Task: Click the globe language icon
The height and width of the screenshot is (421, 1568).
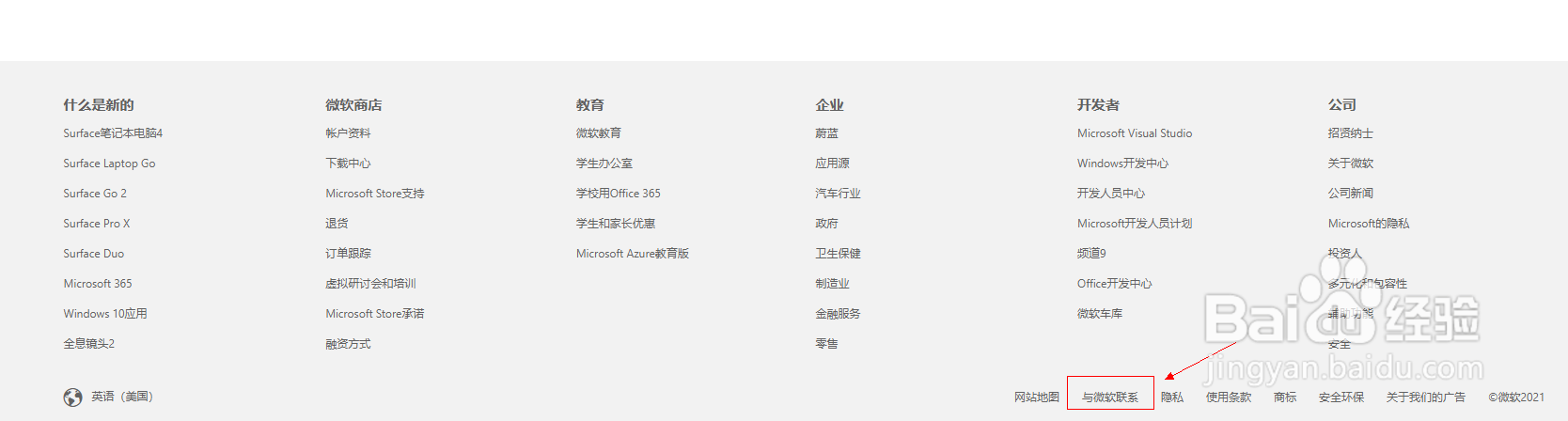Action: point(72,398)
